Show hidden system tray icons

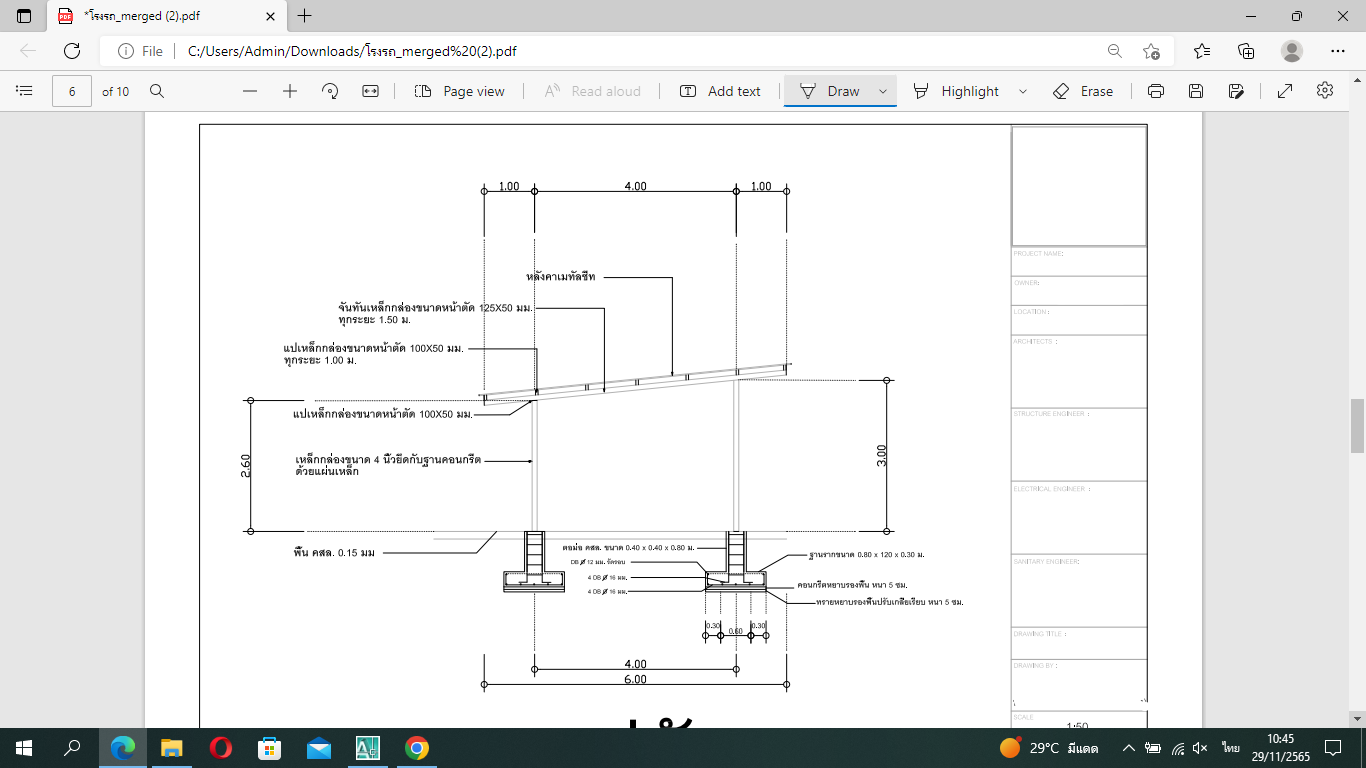[x=1128, y=748]
